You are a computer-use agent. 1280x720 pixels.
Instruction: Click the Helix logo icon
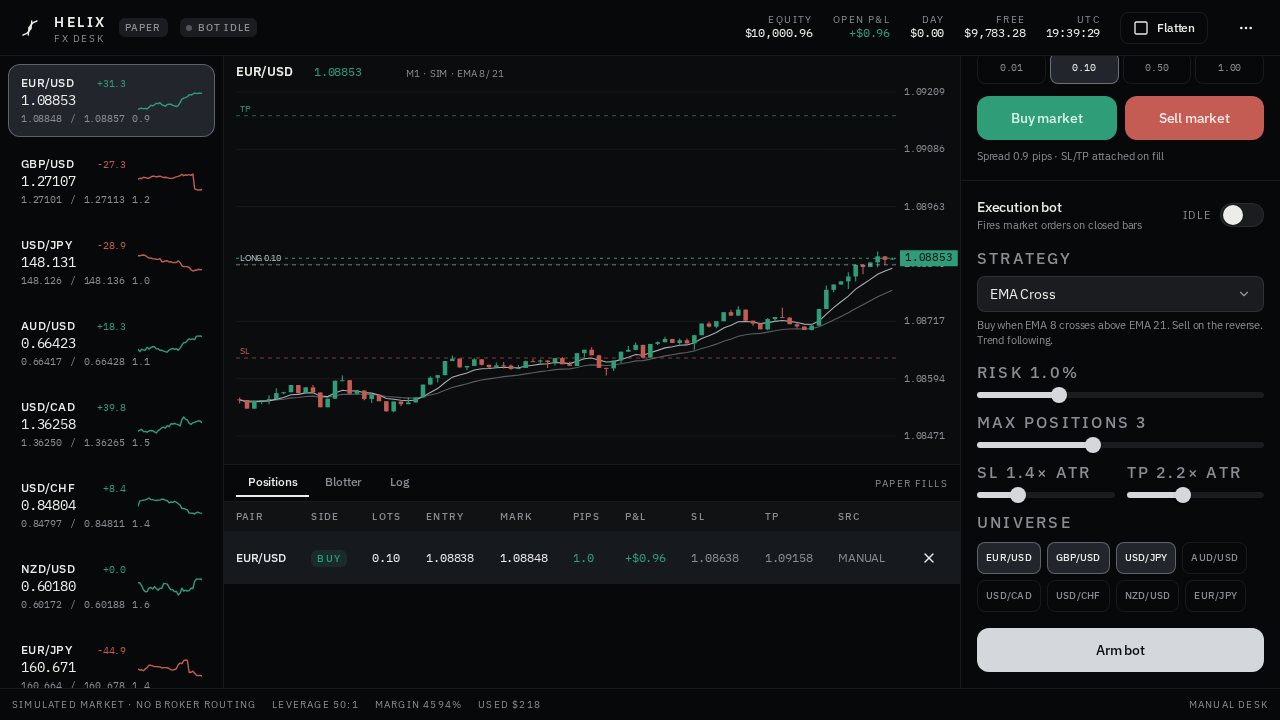point(30,28)
